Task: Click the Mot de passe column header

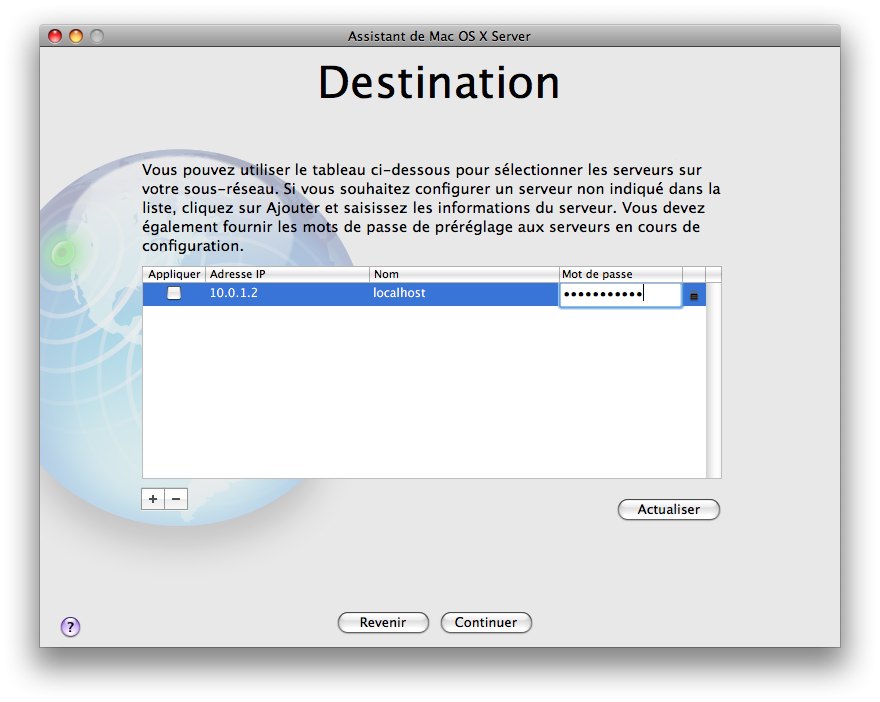Action: [x=620, y=274]
